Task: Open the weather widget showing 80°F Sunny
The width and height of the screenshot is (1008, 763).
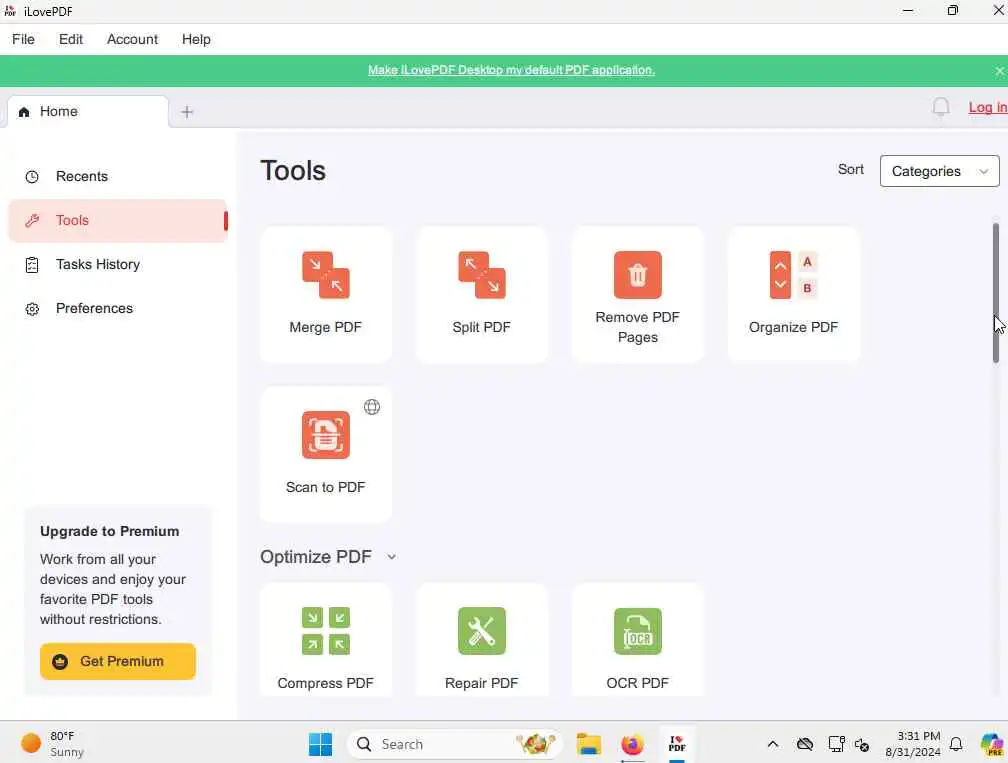Action: [x=53, y=744]
